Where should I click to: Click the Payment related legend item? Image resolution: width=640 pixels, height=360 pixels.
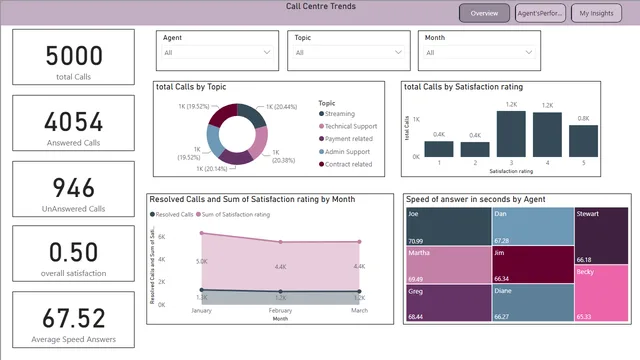346,139
